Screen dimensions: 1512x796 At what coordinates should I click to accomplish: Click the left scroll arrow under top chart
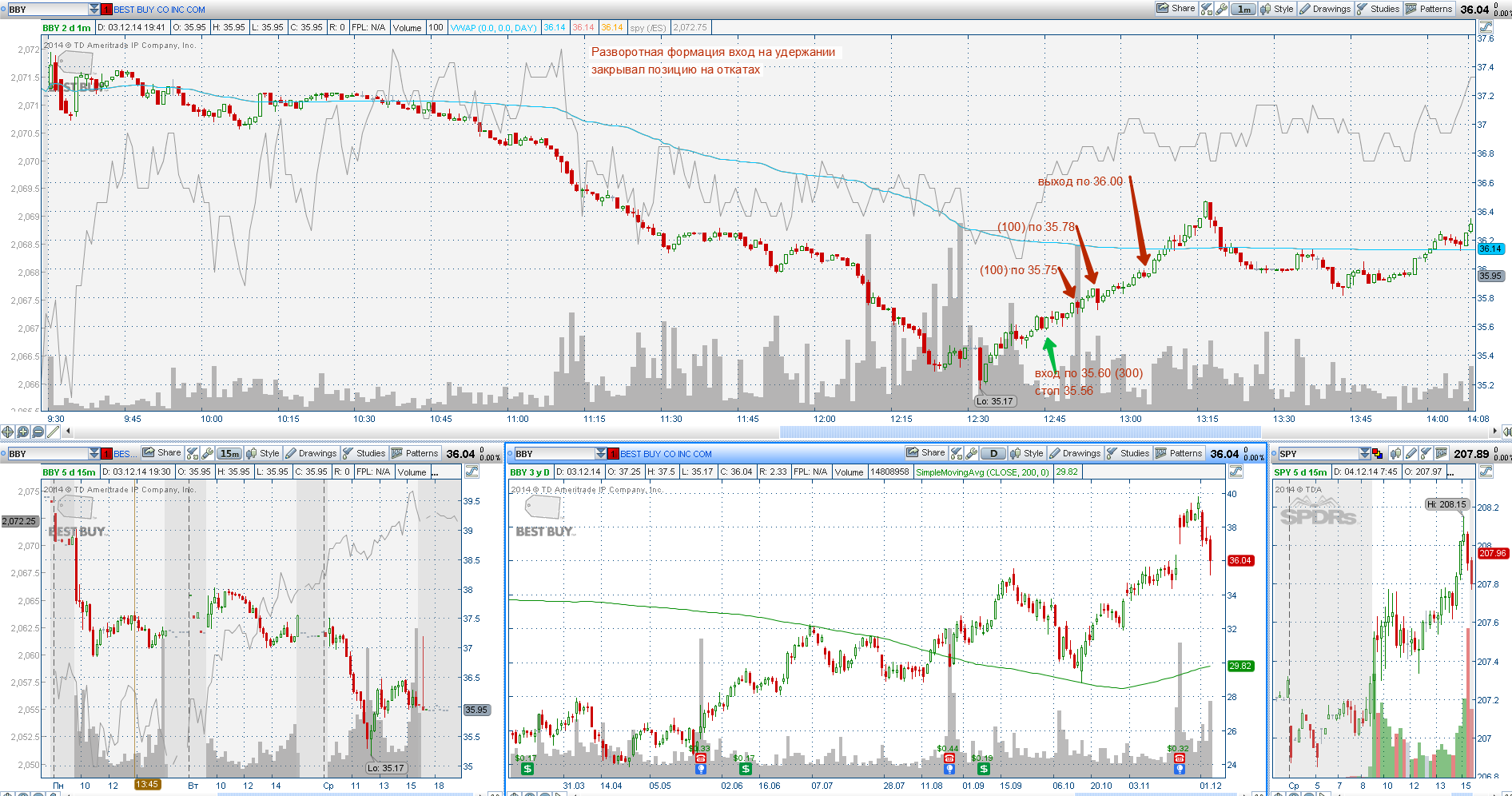(x=68, y=432)
